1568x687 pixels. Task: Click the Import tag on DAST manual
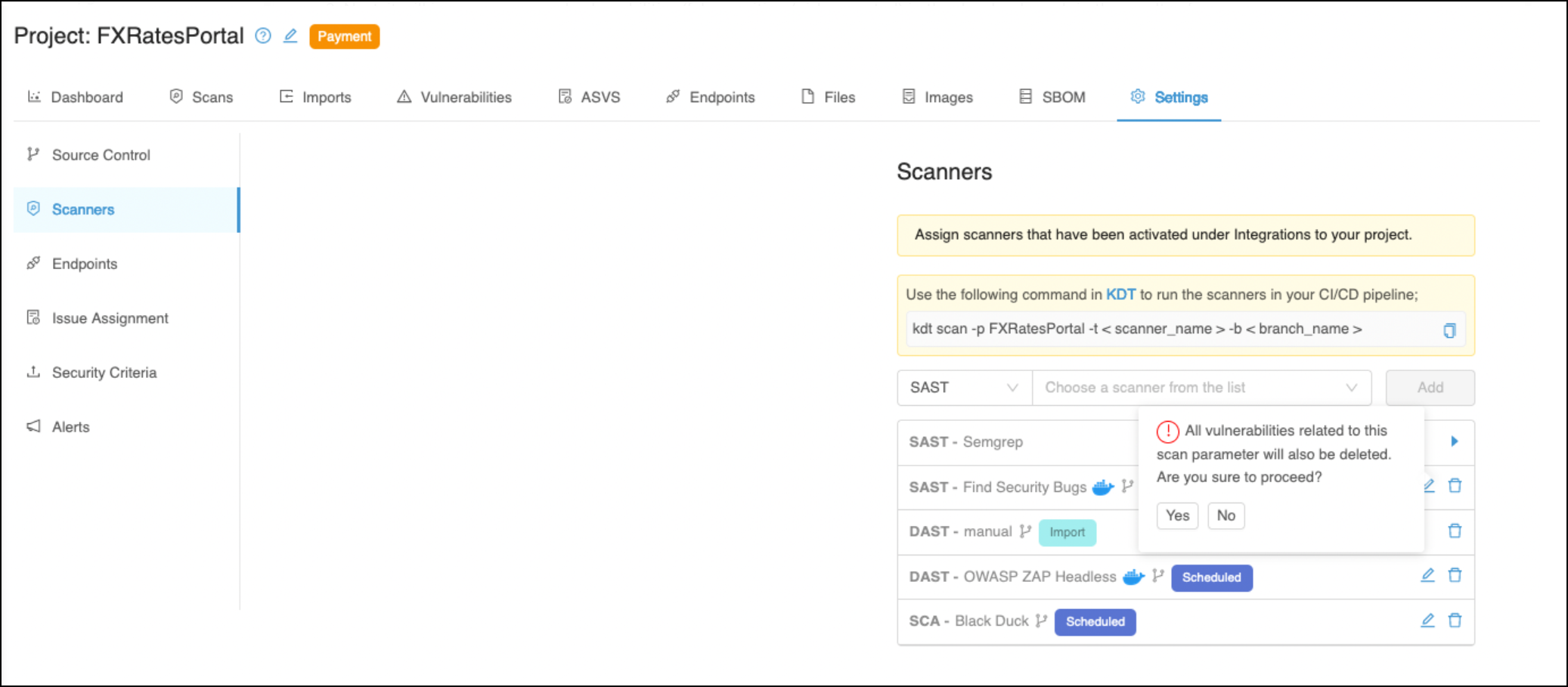(1067, 532)
